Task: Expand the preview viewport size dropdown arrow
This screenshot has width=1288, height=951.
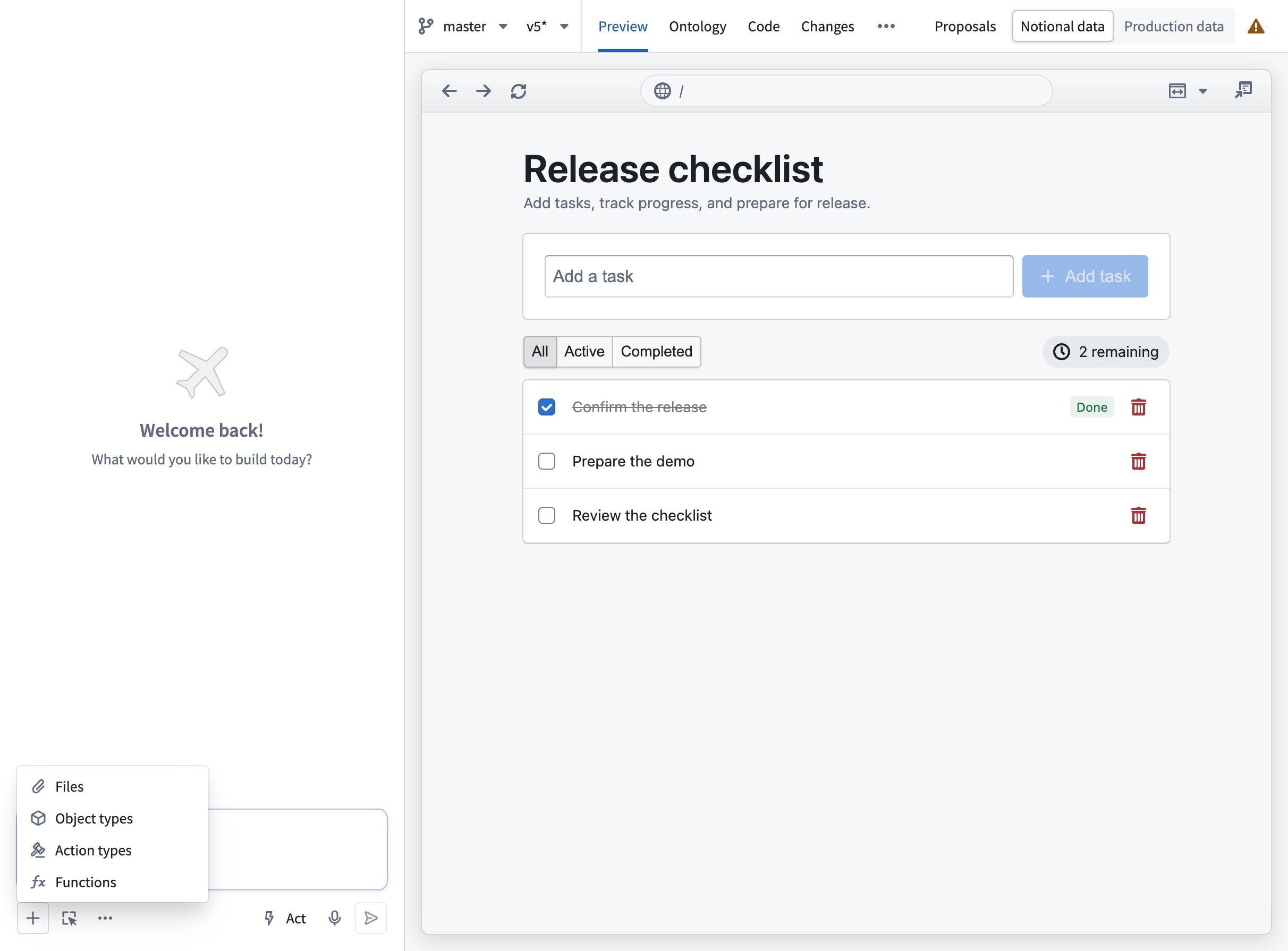Action: click(1203, 91)
